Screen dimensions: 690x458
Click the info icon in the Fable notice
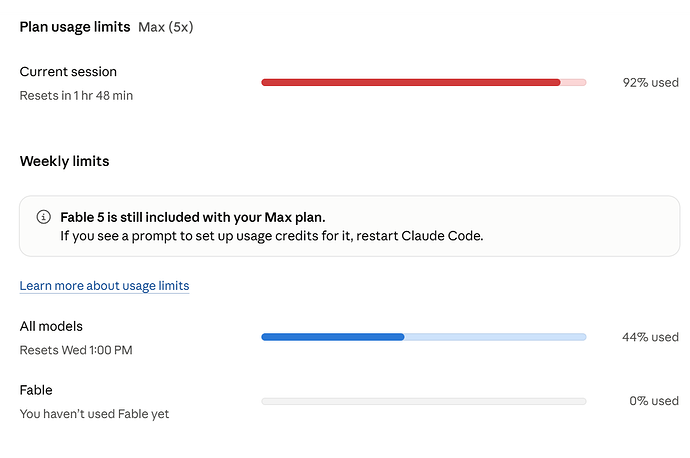pos(43,217)
